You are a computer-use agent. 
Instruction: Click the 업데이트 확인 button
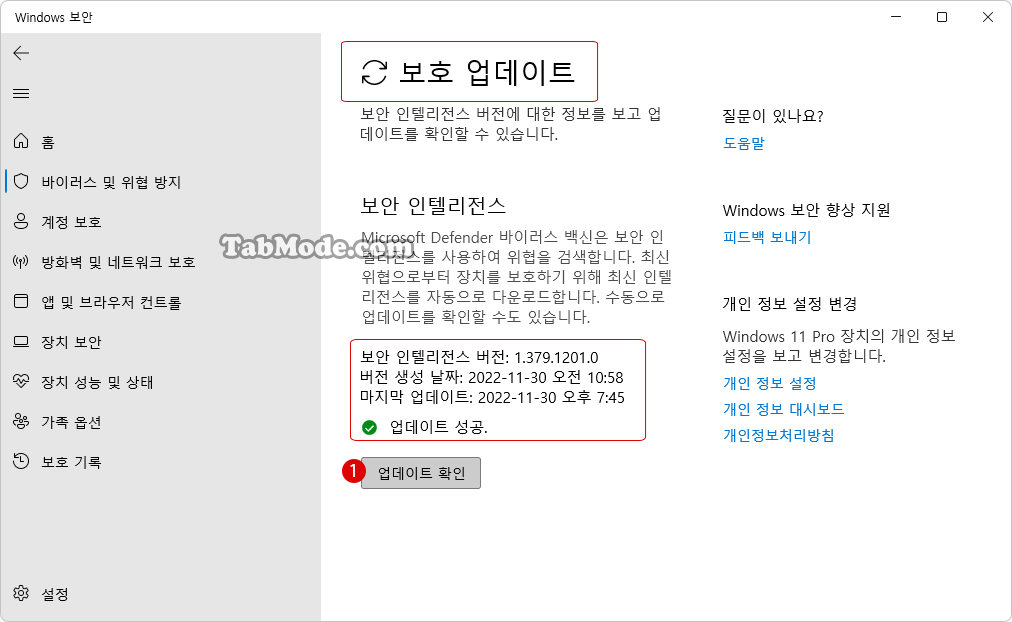click(x=421, y=473)
